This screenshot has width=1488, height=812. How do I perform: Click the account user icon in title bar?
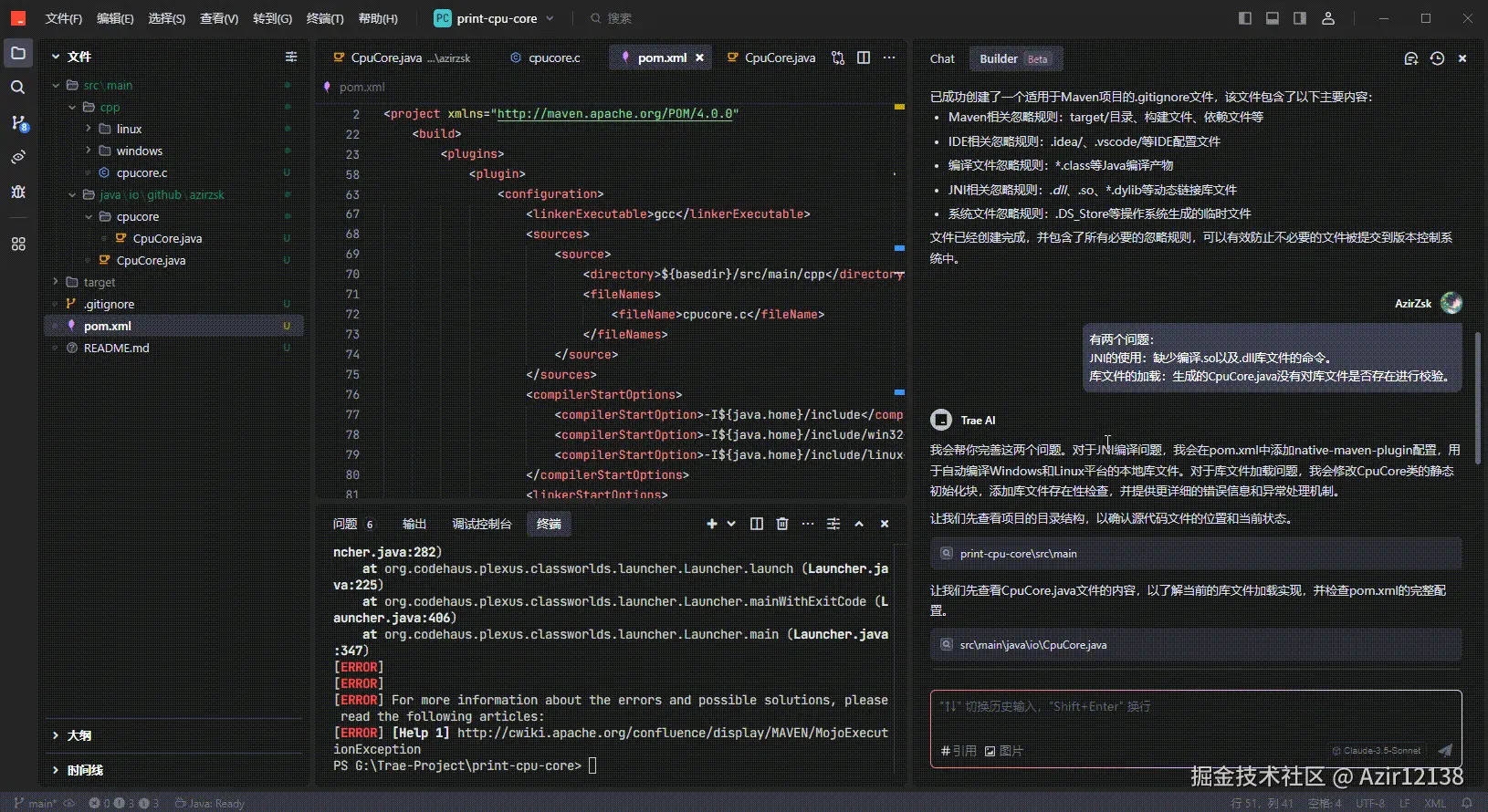click(x=1328, y=18)
